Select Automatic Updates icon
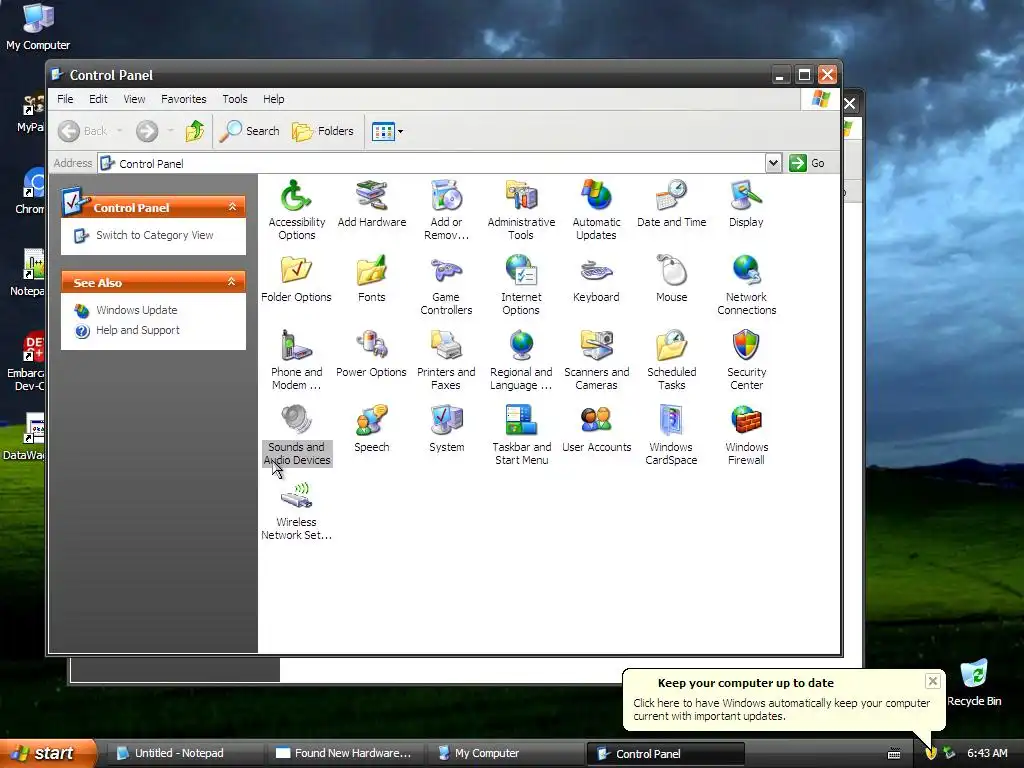Image resolution: width=1024 pixels, height=768 pixels. (x=596, y=209)
